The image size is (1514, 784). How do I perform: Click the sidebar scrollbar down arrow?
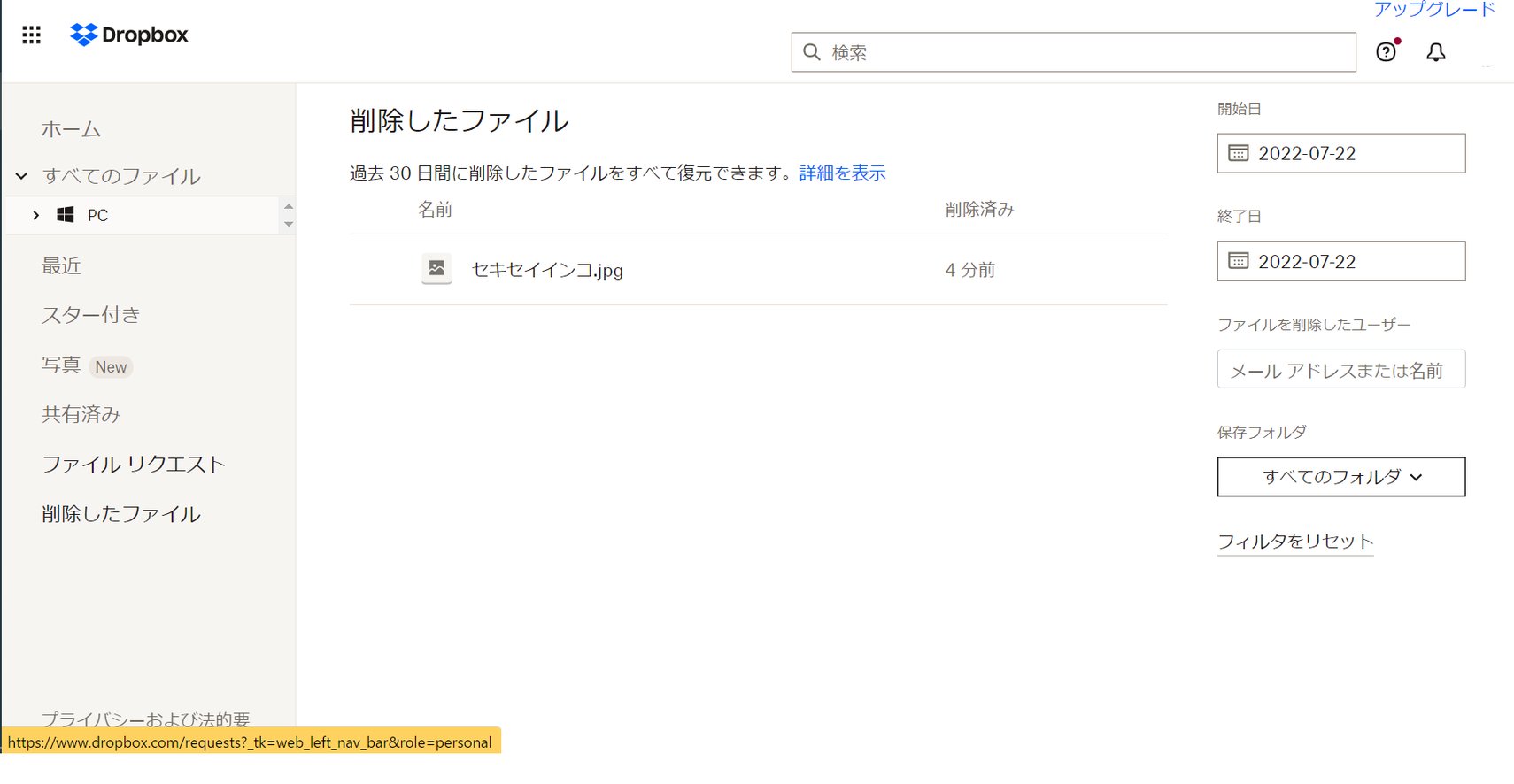289,225
